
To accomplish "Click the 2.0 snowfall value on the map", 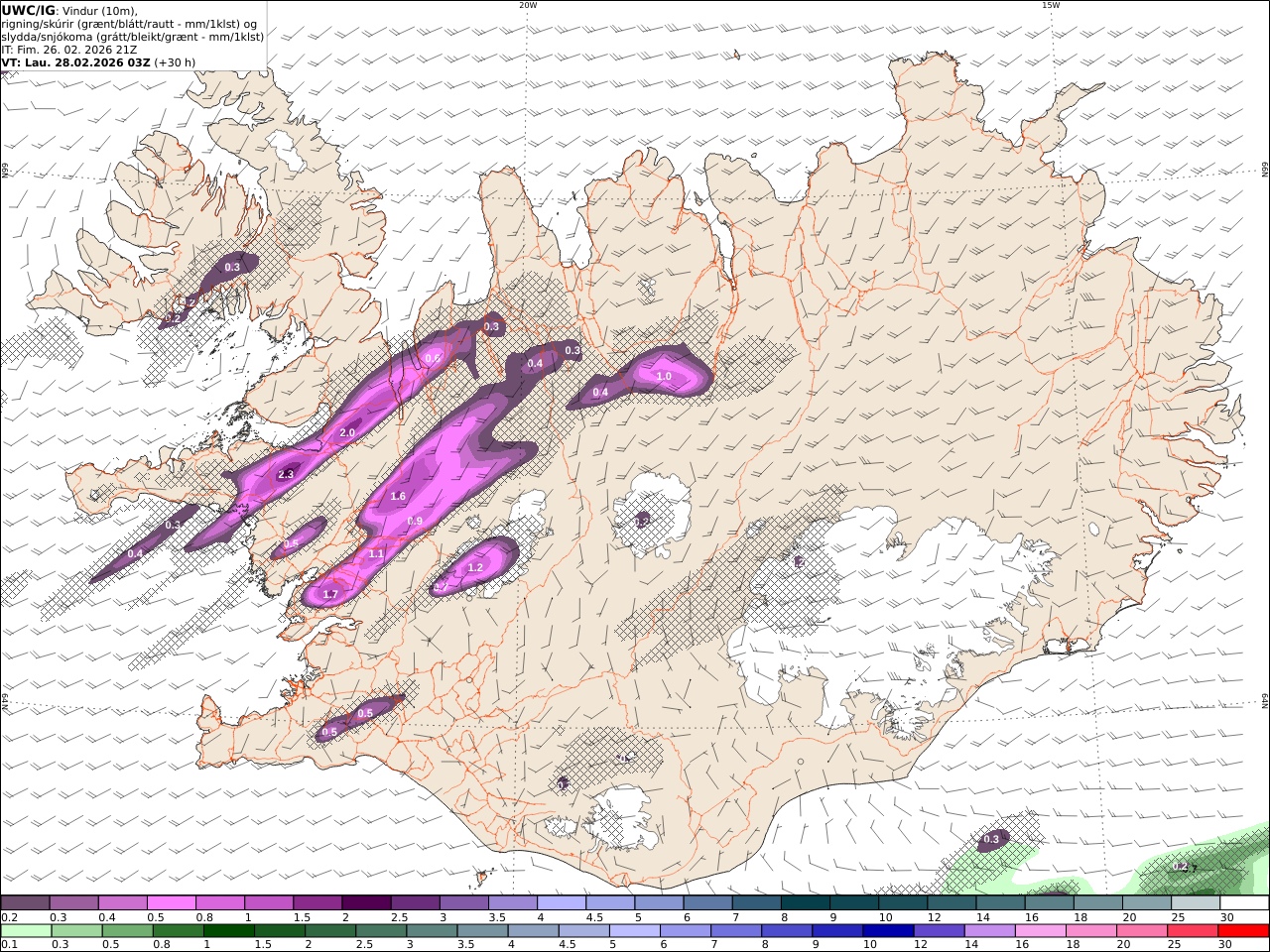I will [x=347, y=433].
